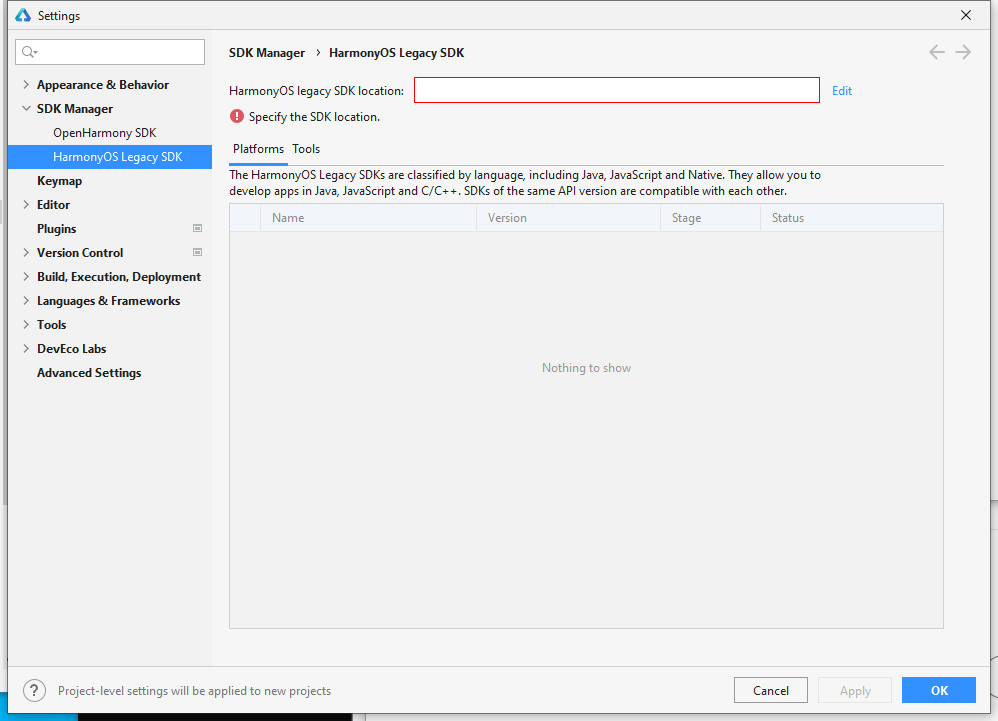Confirm settings with the OK button

(x=939, y=690)
